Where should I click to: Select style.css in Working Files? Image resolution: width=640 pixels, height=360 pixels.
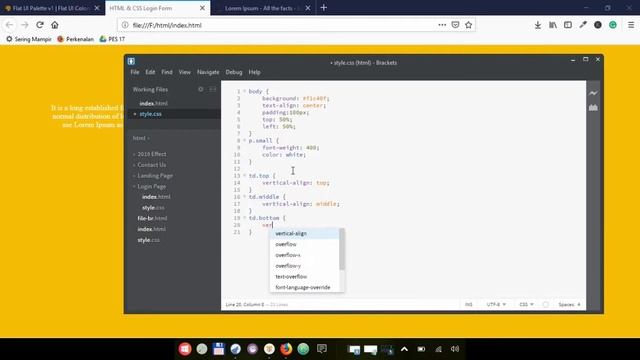pos(150,114)
